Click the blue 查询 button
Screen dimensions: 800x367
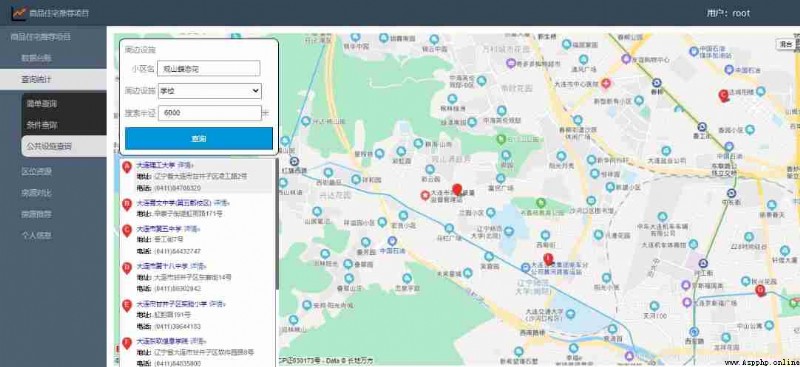pyautogui.click(x=199, y=138)
